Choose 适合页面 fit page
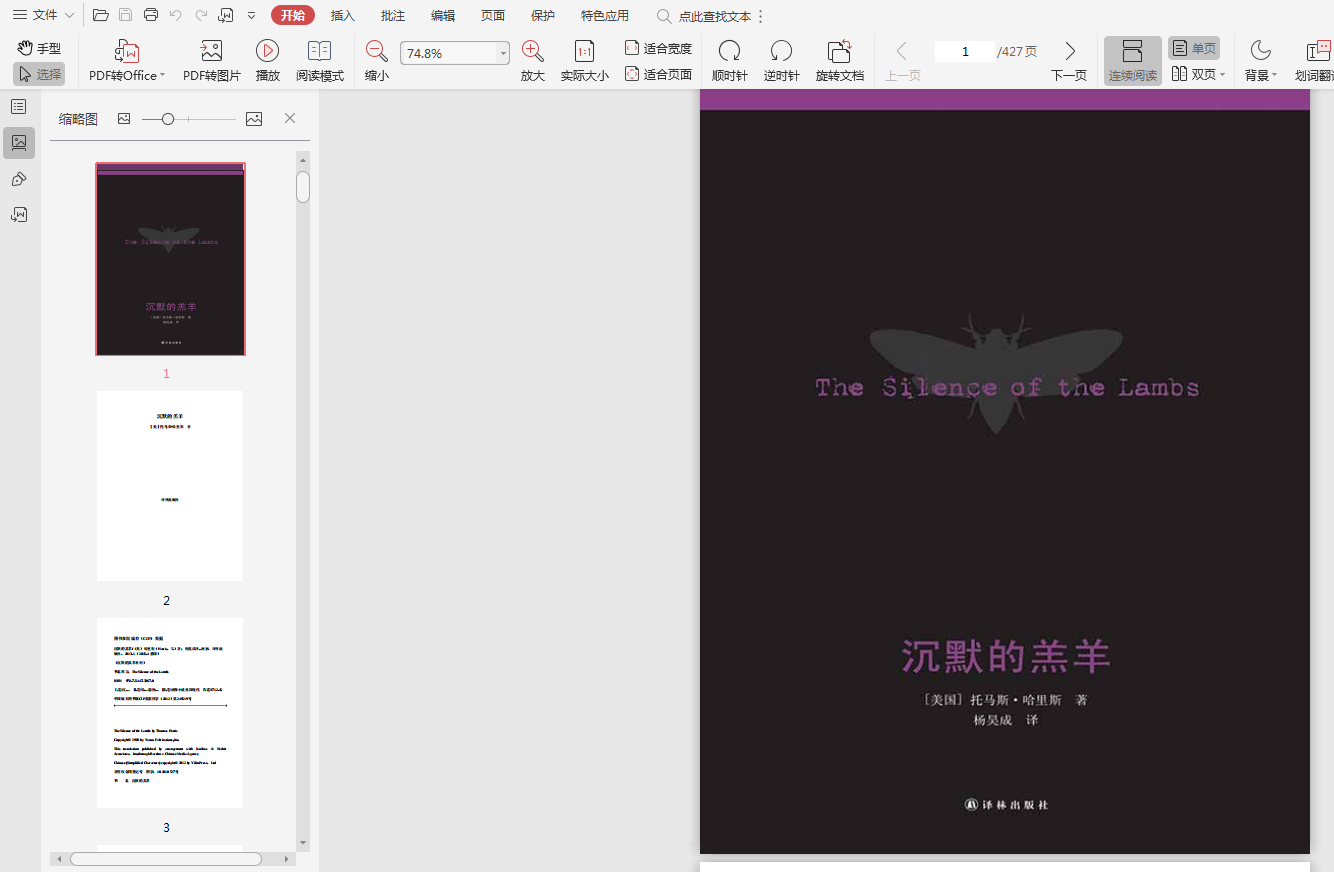 [658, 74]
